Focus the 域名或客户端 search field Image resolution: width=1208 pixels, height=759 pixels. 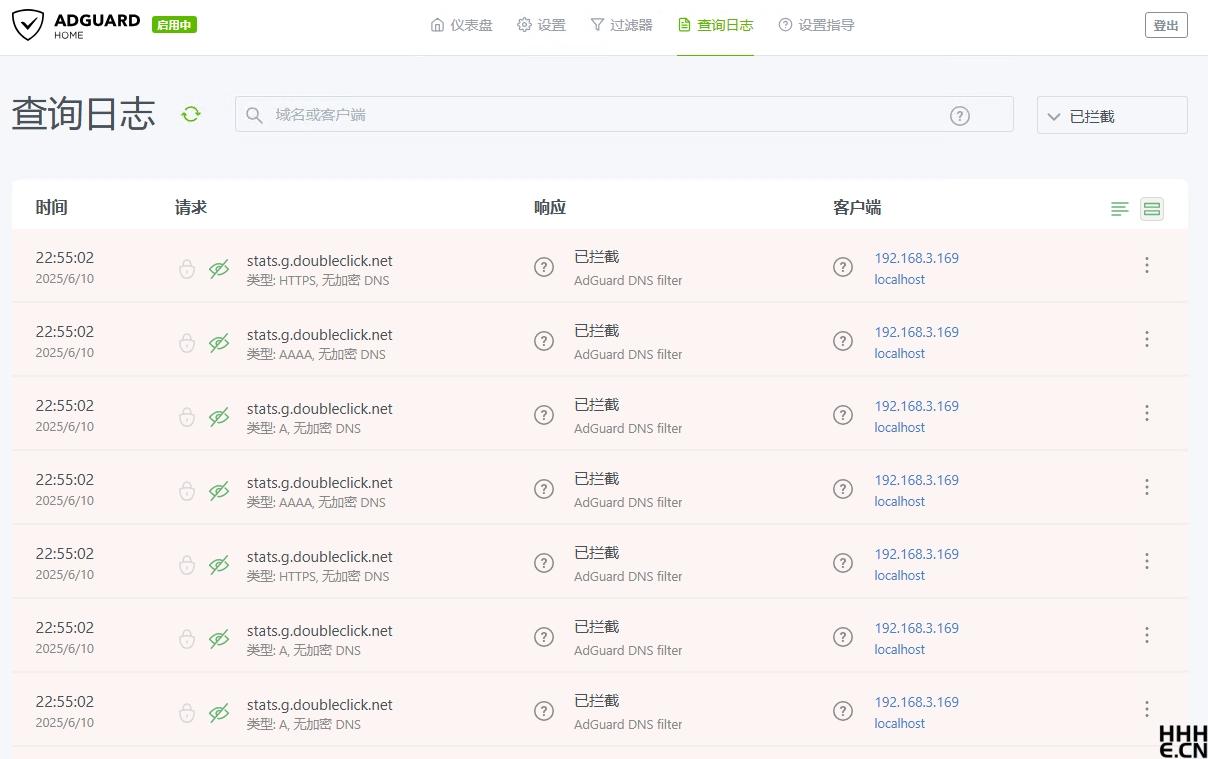(x=624, y=114)
